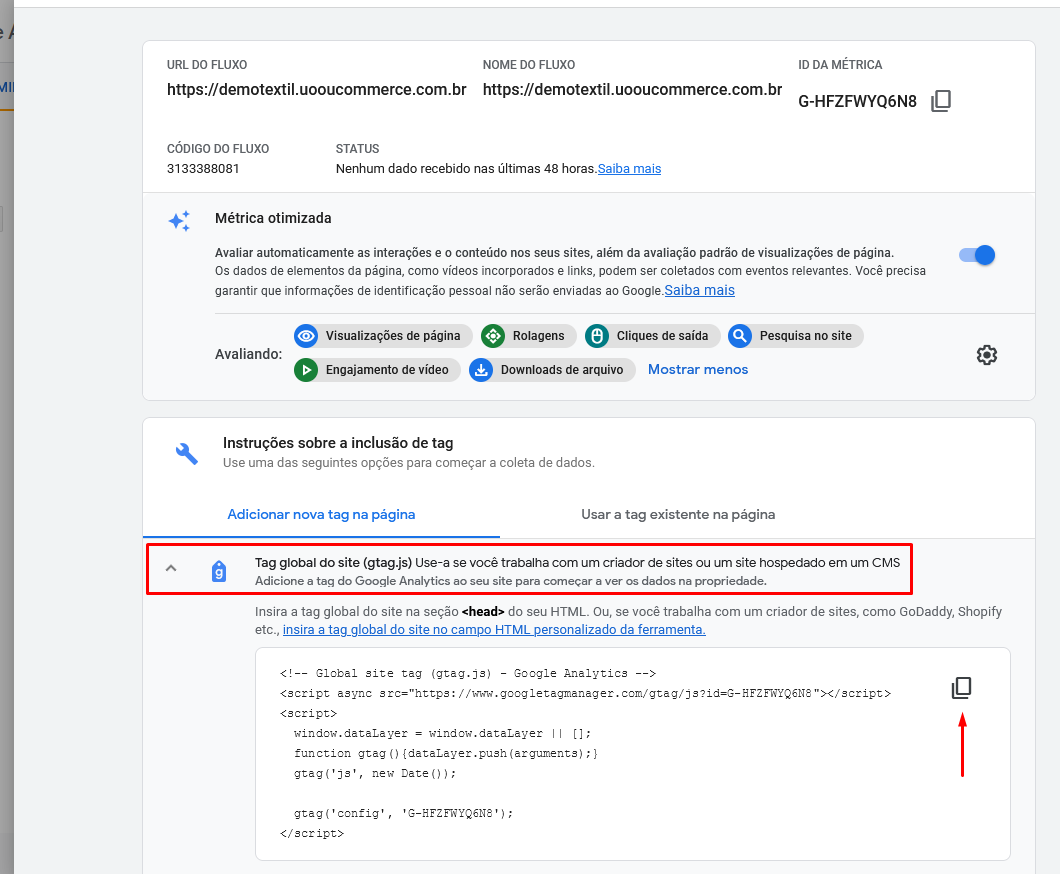Copy the global site tag code snippet
This screenshot has height=874, width=1060.
coord(961,687)
